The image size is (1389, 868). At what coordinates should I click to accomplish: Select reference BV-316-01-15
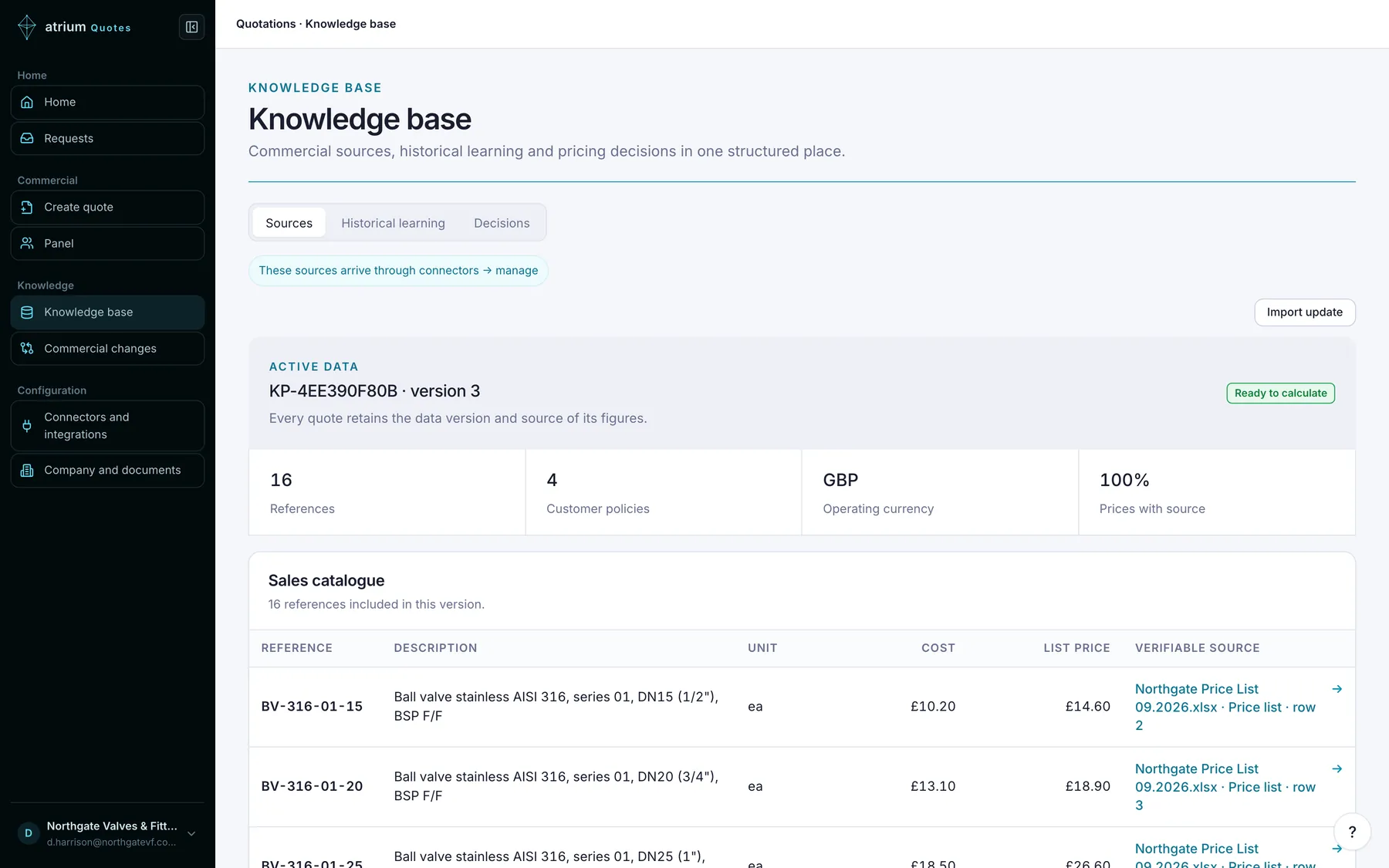point(312,707)
